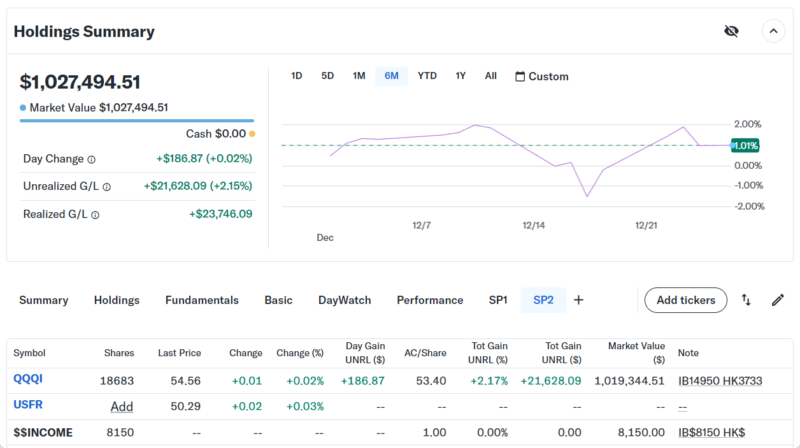Image resolution: width=800 pixels, height=448 pixels.
Task: Toggle hide portfolio values eye icon
Action: (x=731, y=31)
